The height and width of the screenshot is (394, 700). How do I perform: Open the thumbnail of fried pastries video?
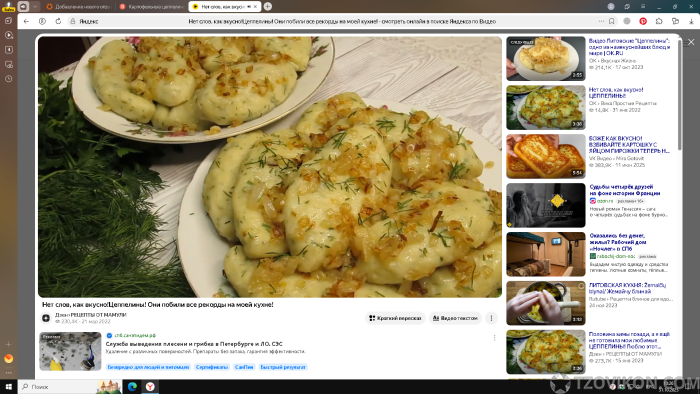(546, 156)
